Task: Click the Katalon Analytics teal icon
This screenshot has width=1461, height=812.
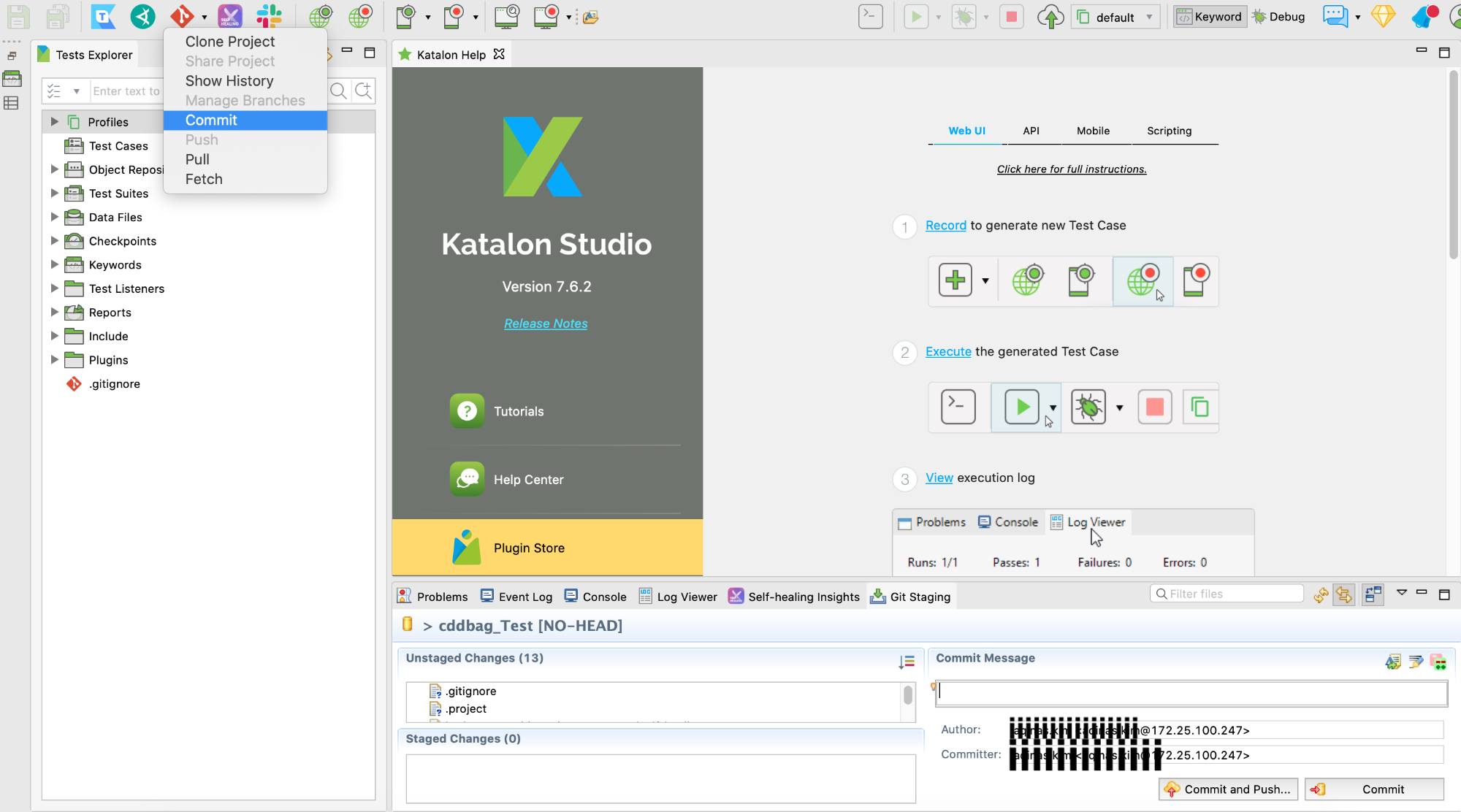Action: click(x=143, y=16)
